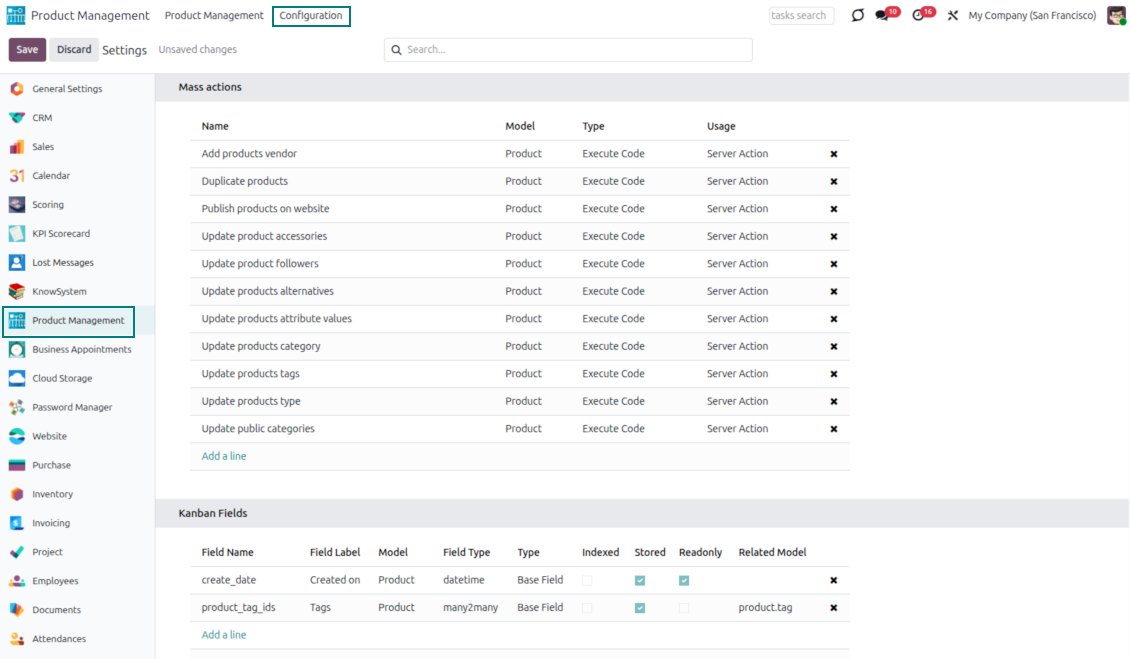Viewport: 1130px width, 659px height.
Task: Click the Save button
Action: pos(27,50)
